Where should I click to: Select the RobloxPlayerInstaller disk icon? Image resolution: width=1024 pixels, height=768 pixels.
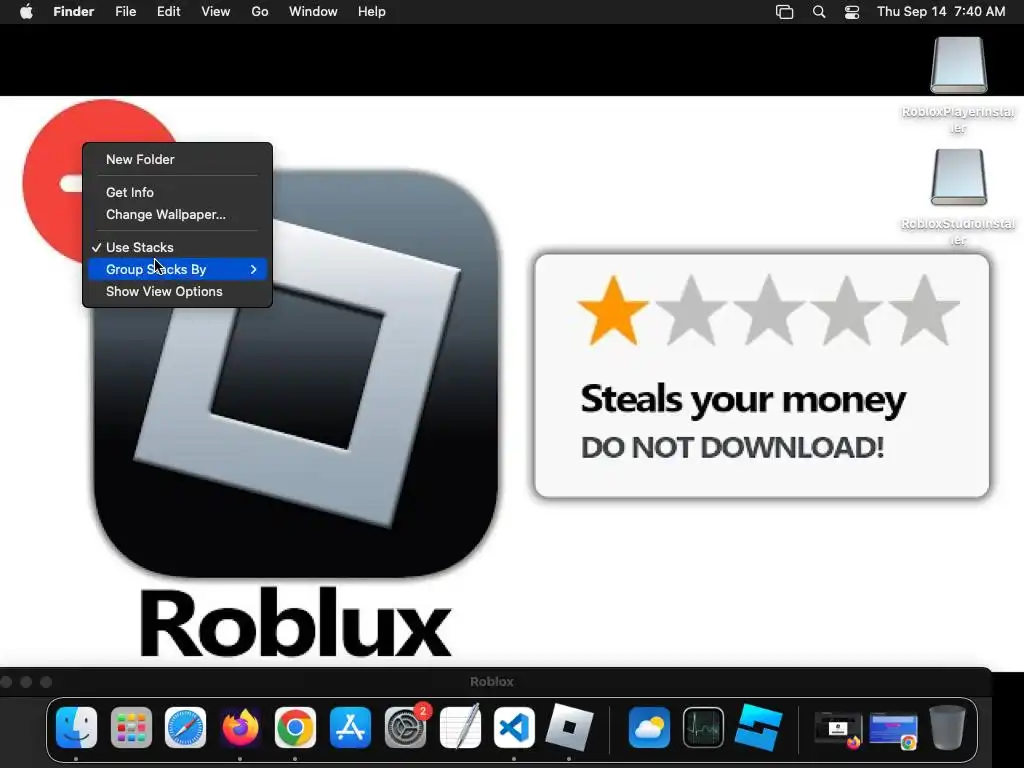click(958, 65)
